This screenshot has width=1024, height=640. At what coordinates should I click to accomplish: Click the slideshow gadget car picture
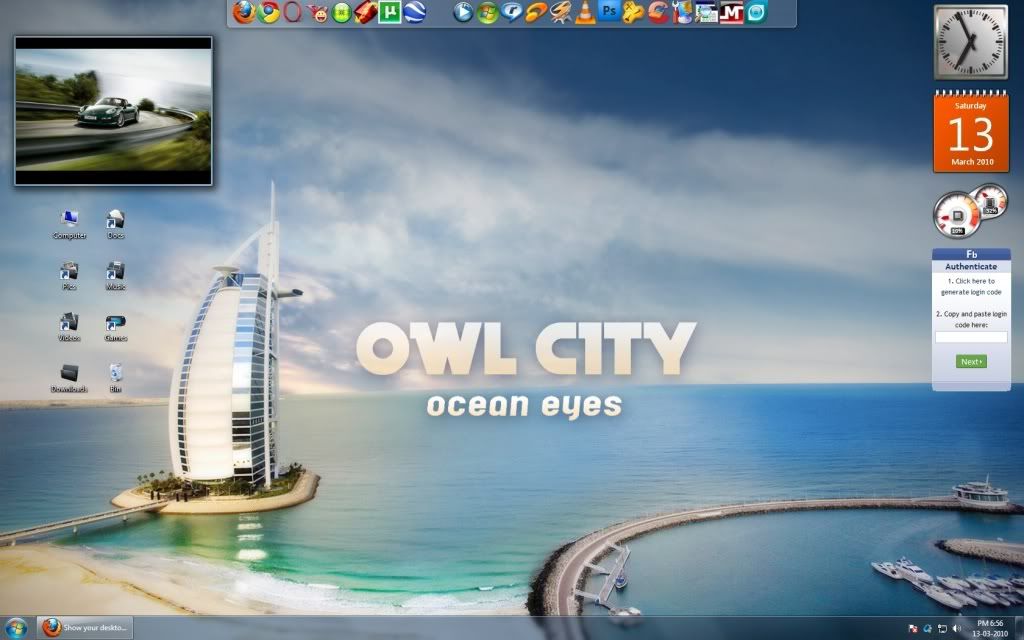click(x=113, y=110)
